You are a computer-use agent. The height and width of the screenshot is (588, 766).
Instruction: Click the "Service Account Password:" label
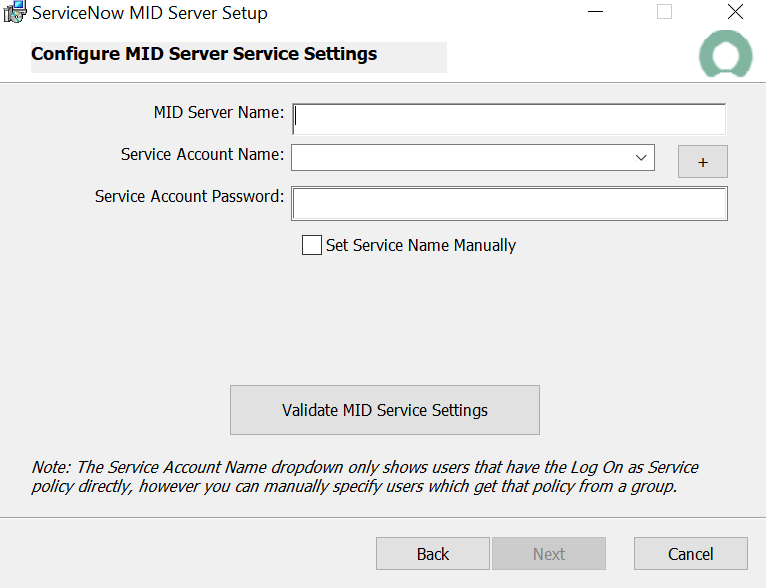(189, 197)
